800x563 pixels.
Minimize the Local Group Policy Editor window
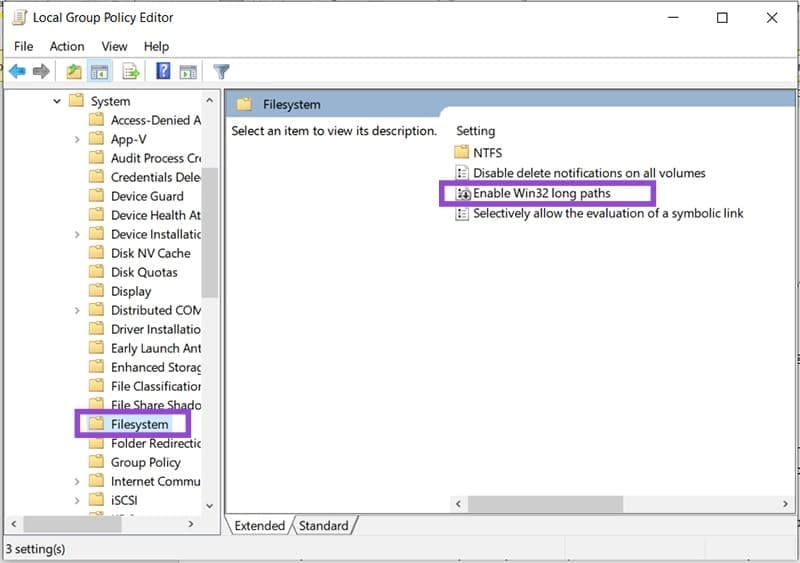pyautogui.click(x=673, y=18)
